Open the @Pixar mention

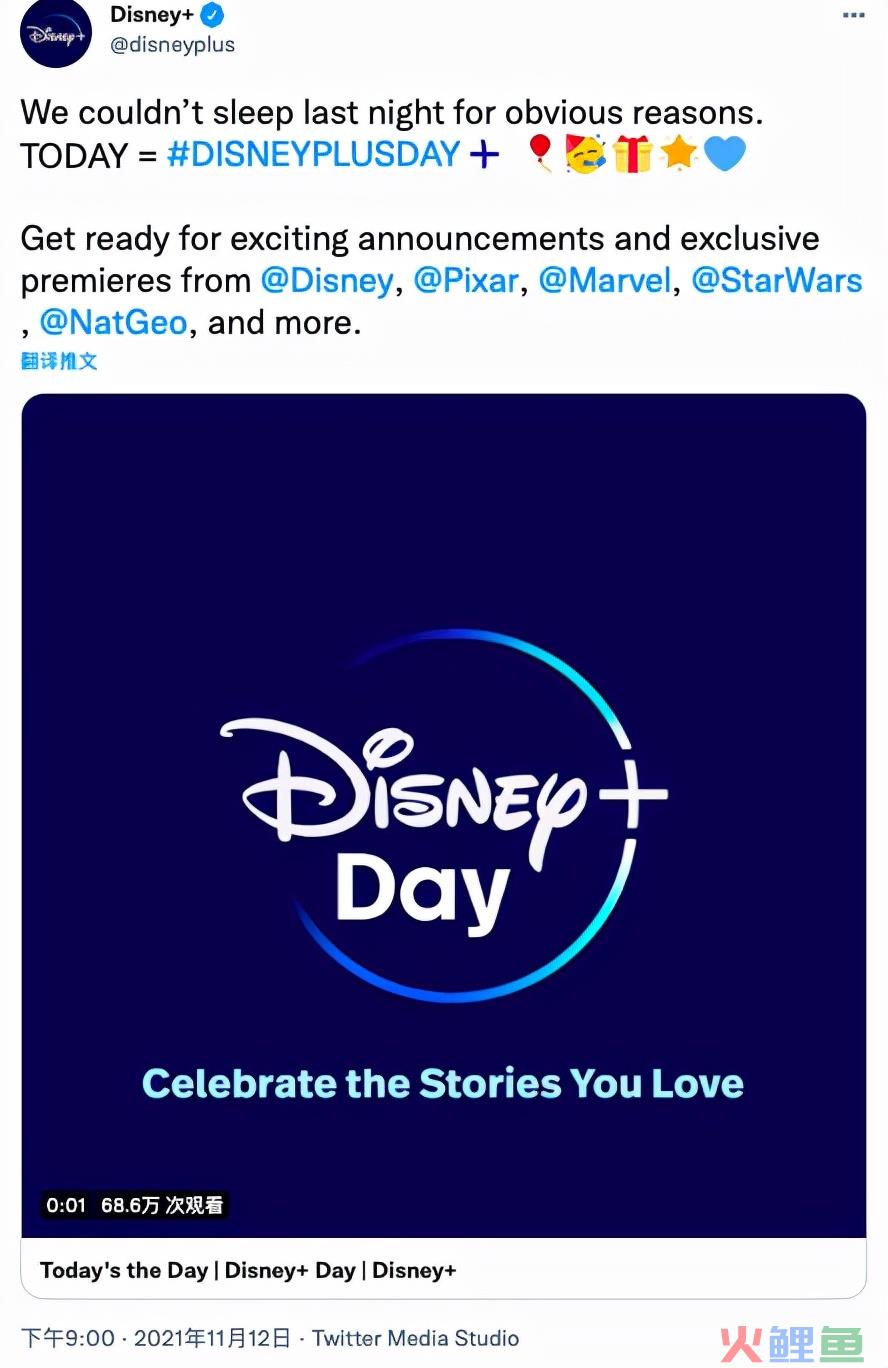point(466,281)
